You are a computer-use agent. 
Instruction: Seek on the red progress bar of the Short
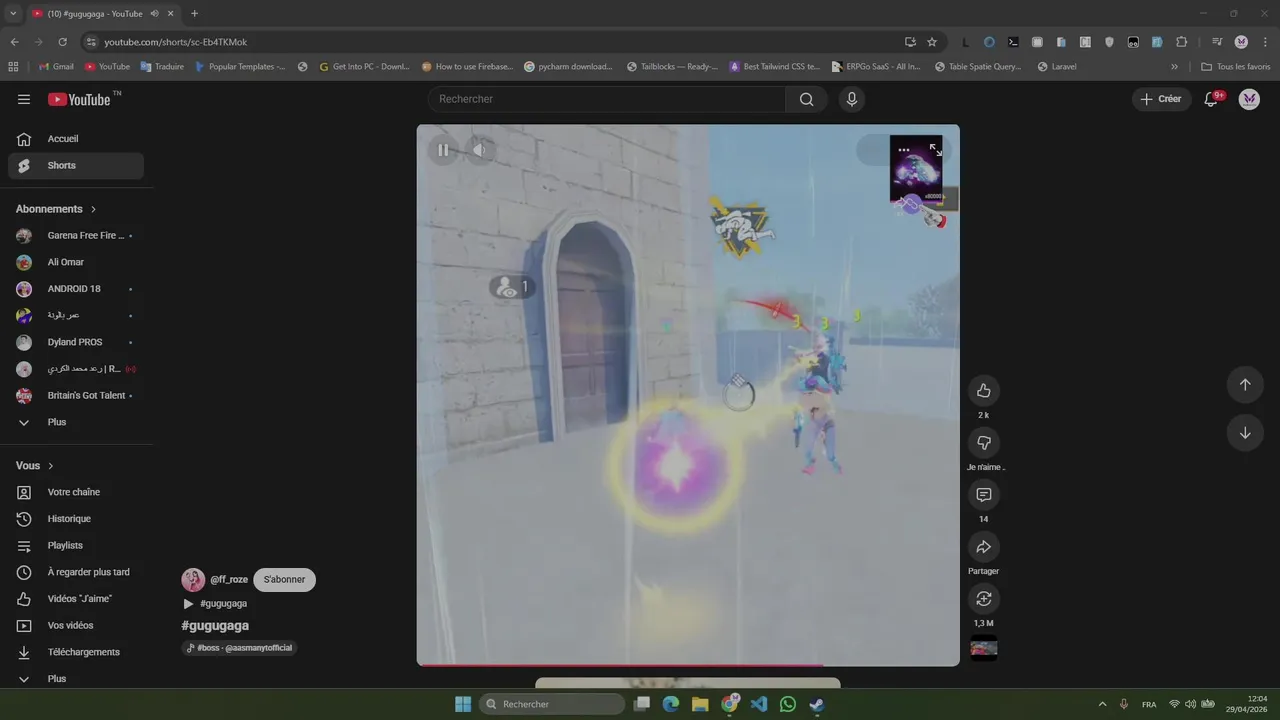point(688,664)
